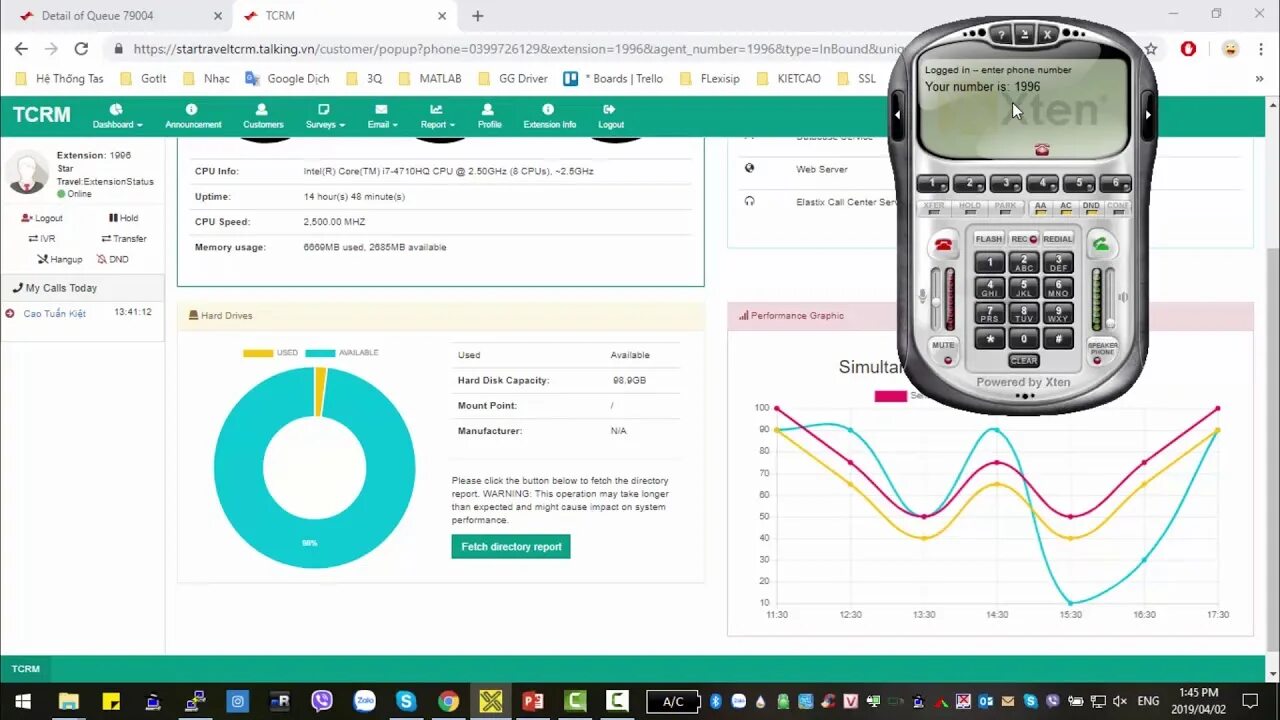Open the notification center icon
1280x720 pixels.
point(1250,701)
